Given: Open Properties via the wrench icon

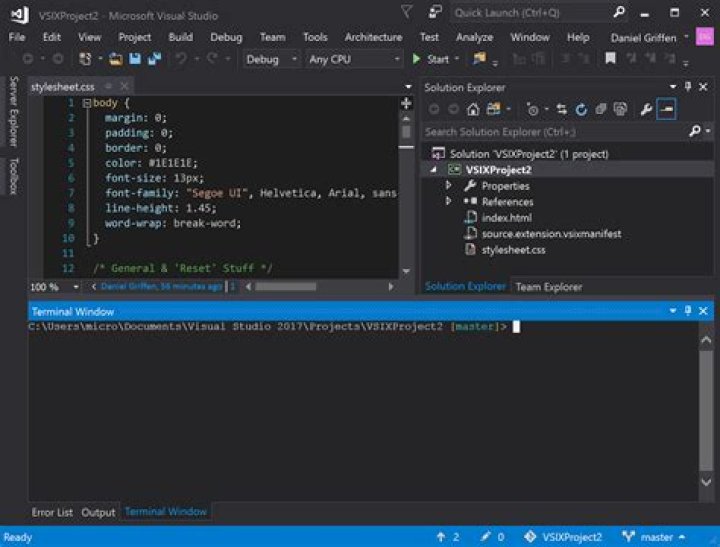Looking at the screenshot, I should tap(646, 109).
